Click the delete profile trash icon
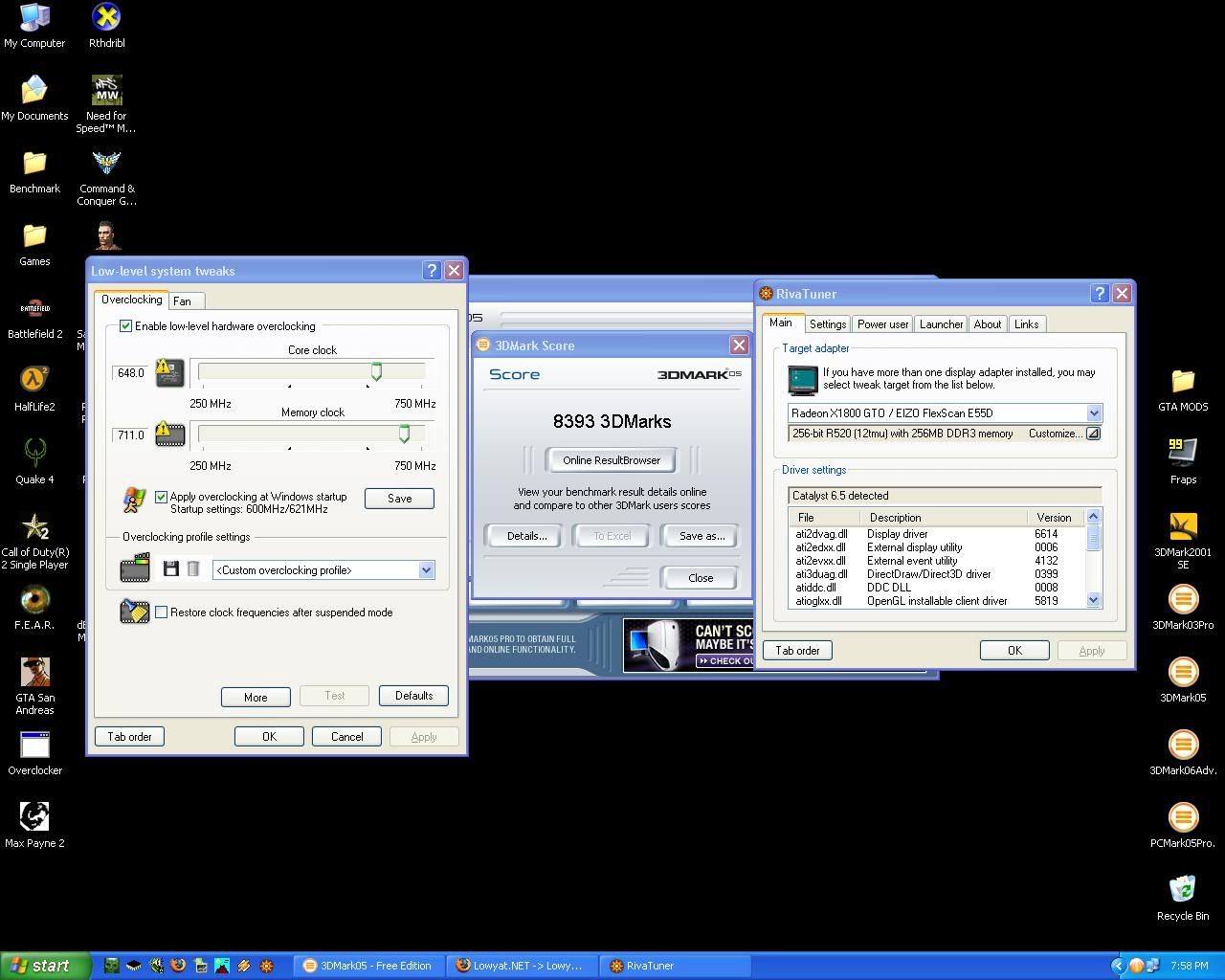This screenshot has height=980, width=1225. coord(192,569)
